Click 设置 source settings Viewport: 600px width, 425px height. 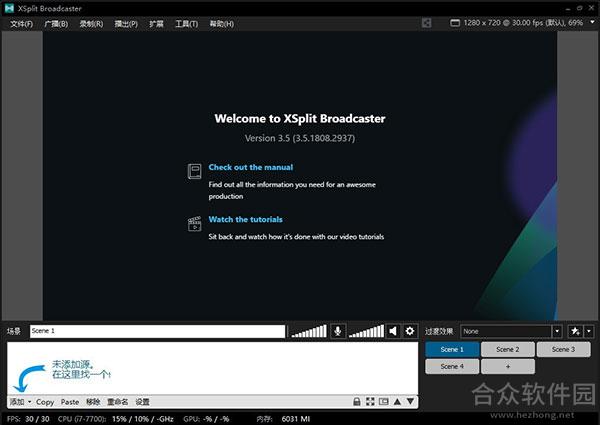point(142,402)
